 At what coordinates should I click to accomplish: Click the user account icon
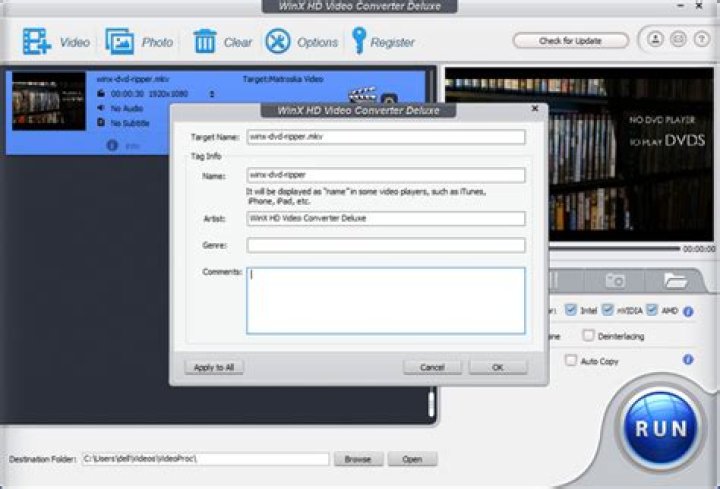point(653,41)
